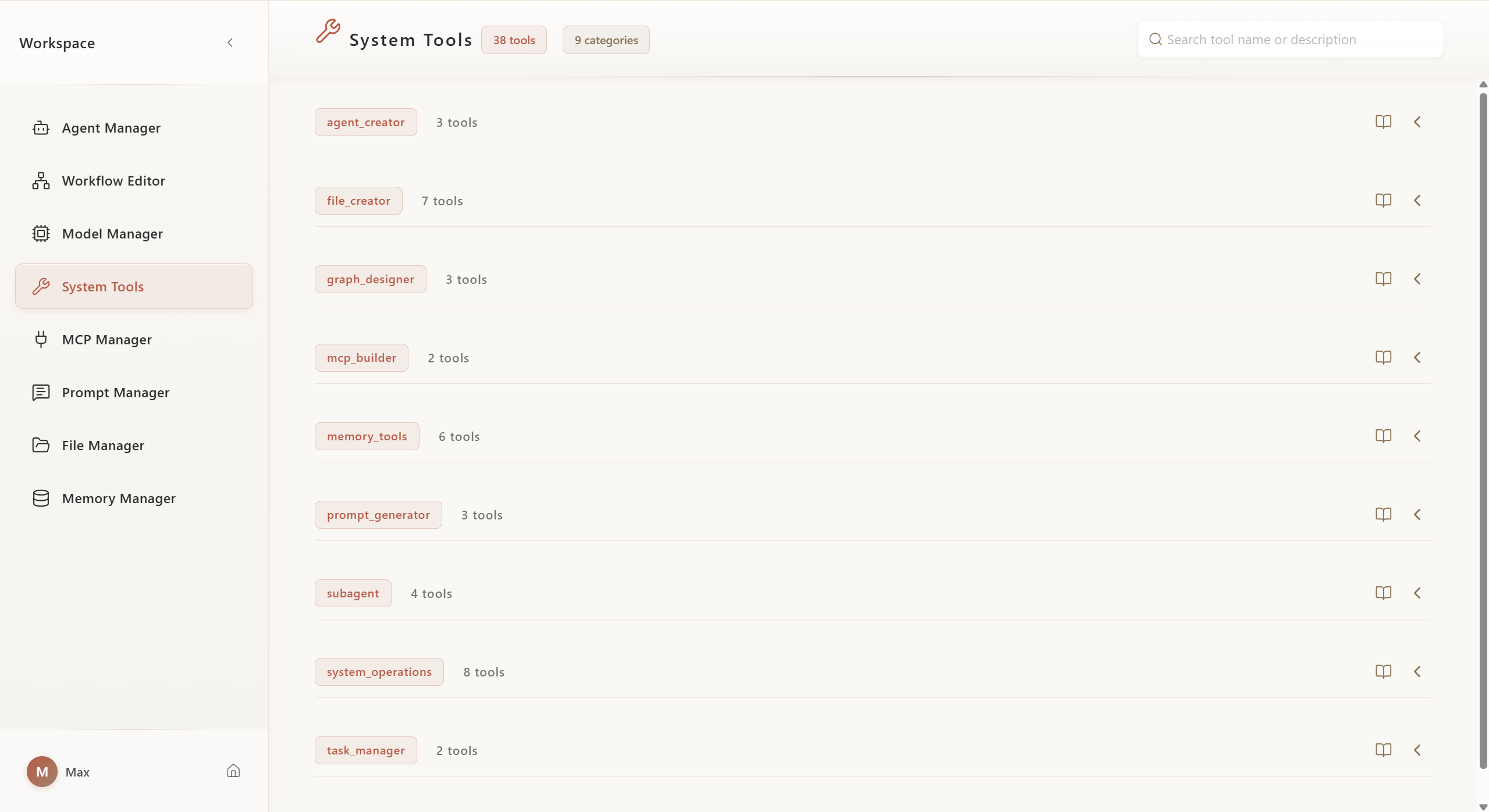The width and height of the screenshot is (1489, 812).
Task: Open the MCP Manager plug icon
Action: click(x=40, y=340)
